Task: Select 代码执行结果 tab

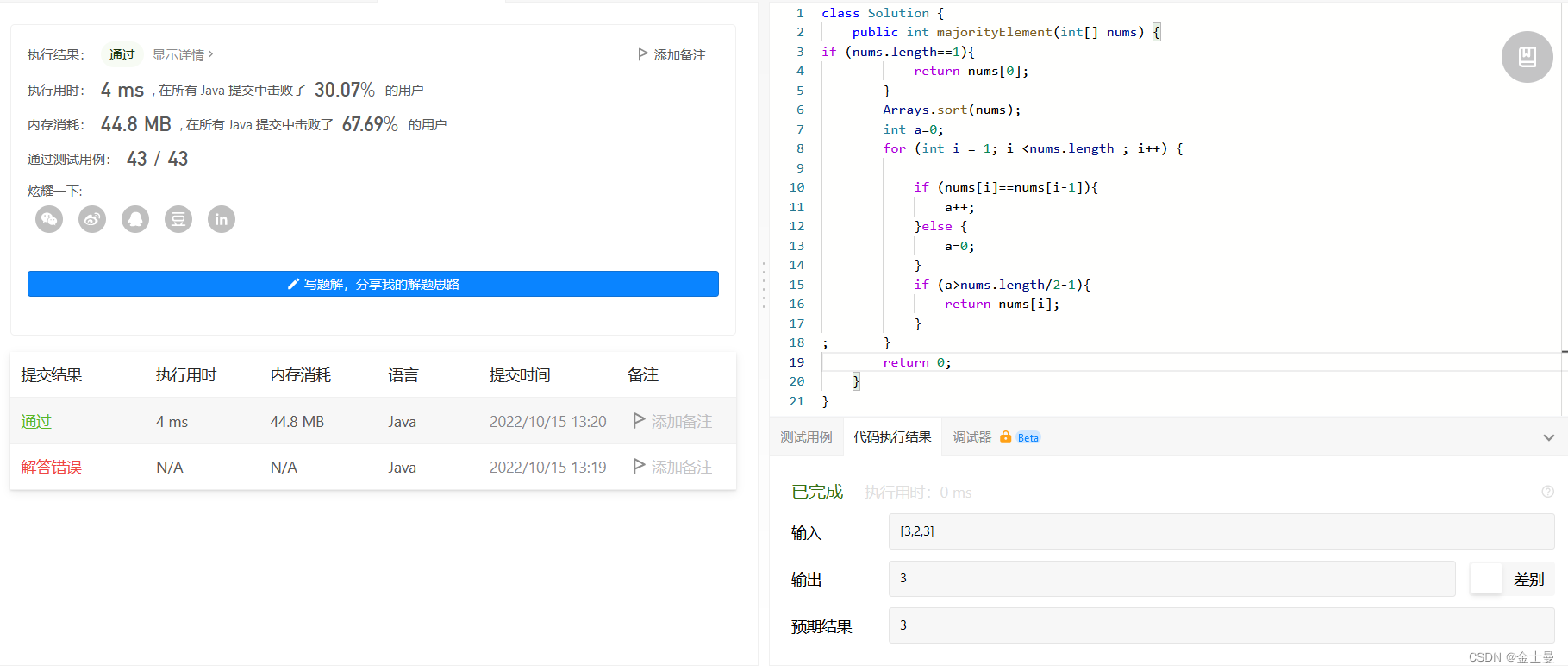Action: (x=892, y=437)
